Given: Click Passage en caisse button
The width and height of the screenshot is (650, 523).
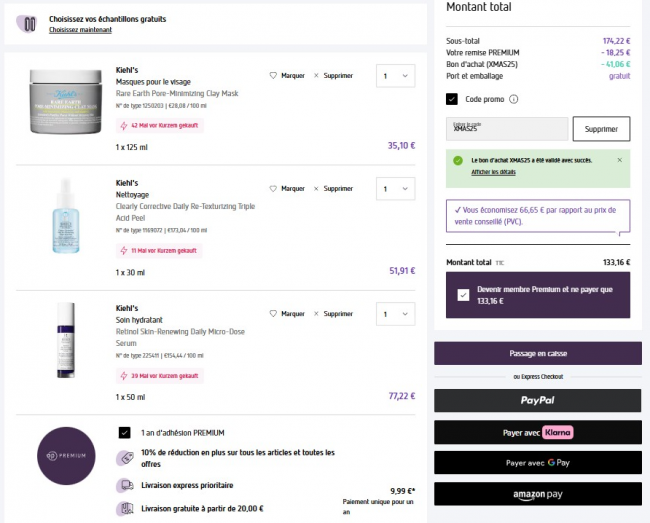Looking at the screenshot, I should [537, 353].
